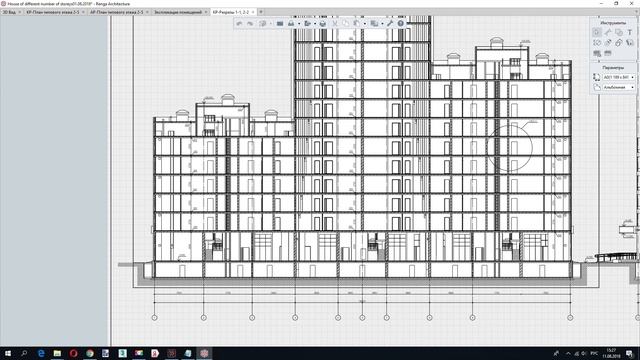Click the scissors Cut icon

click(x=335, y=24)
